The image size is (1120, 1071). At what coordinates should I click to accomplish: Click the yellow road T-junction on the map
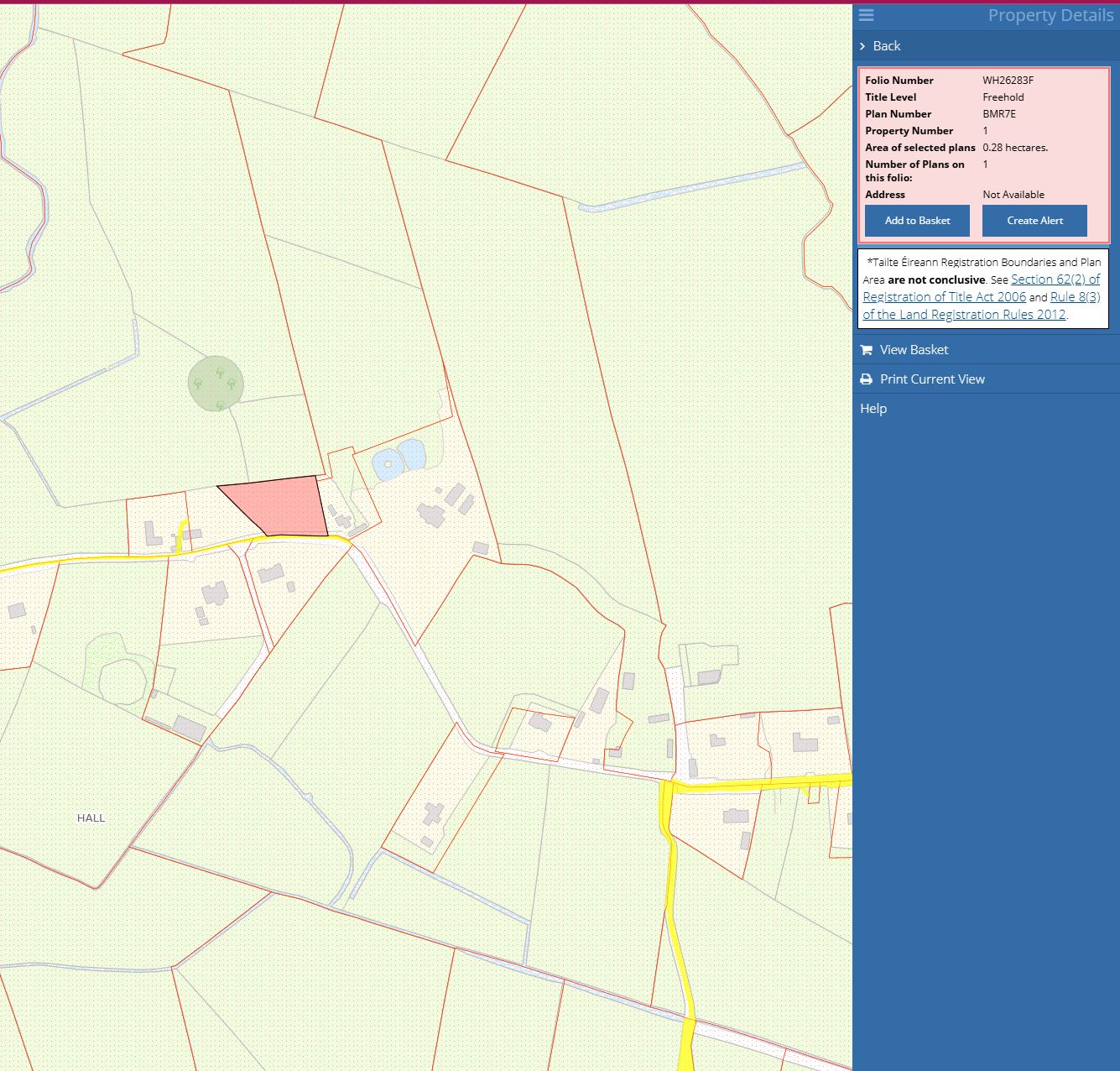click(x=668, y=787)
